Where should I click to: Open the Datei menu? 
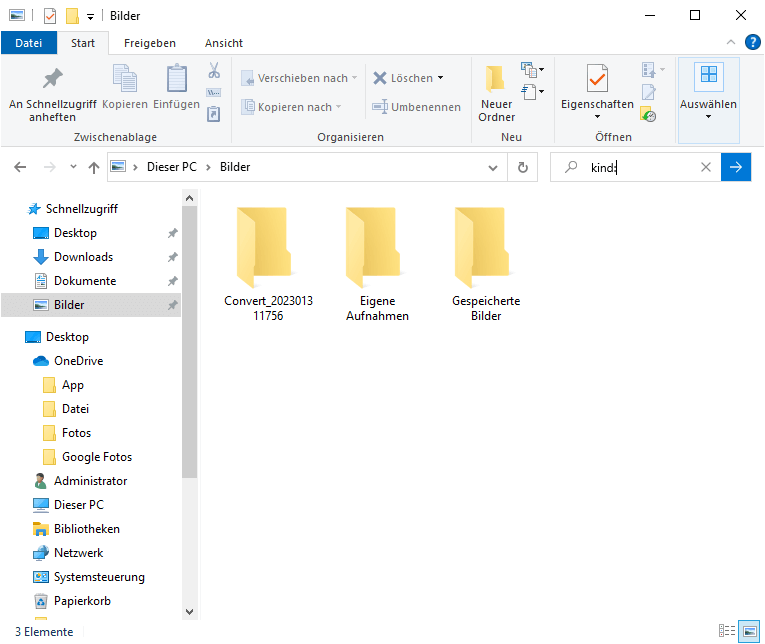tap(29, 43)
